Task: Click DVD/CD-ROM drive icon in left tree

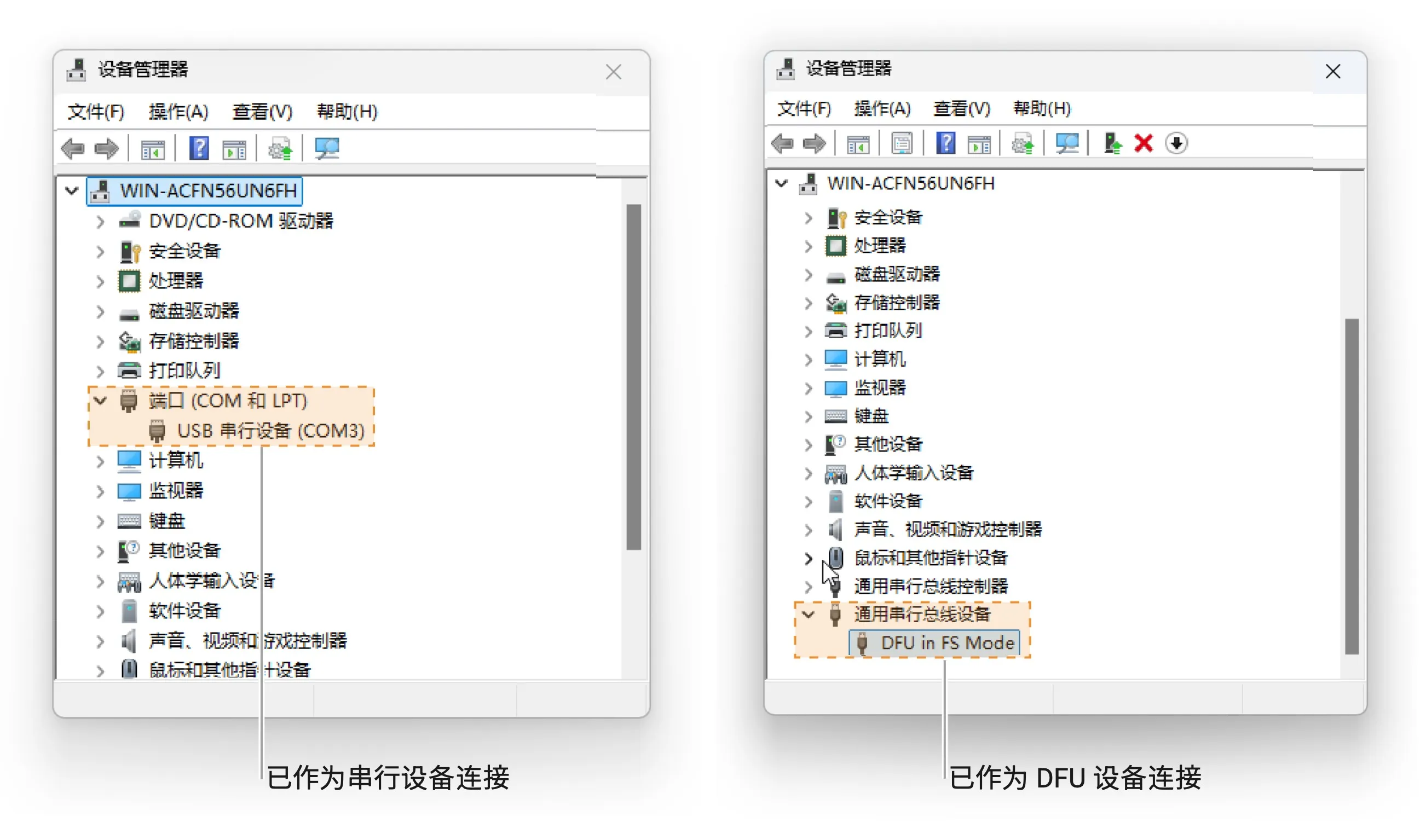Action: click(129, 220)
